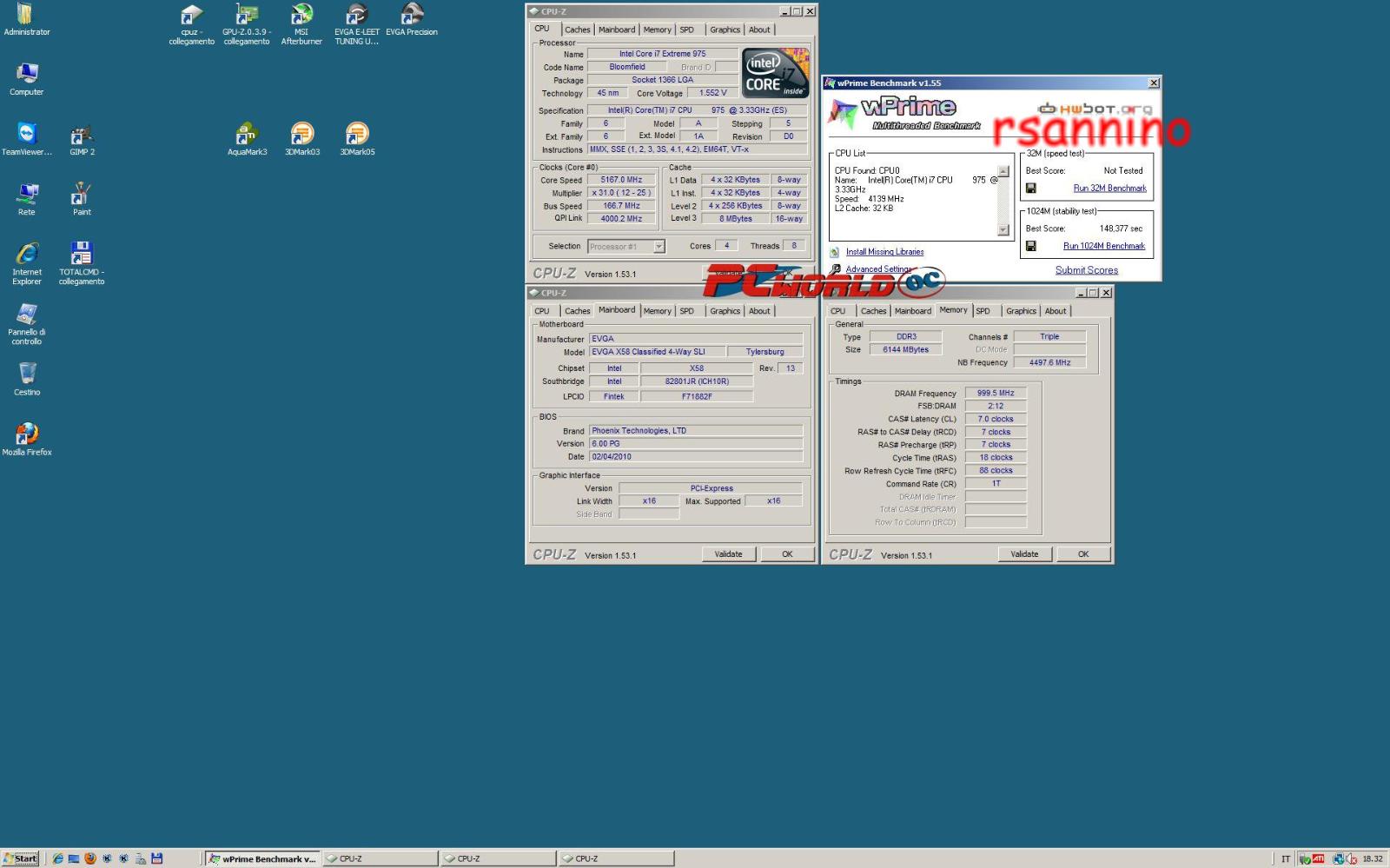
Task: Click the floppy save icon beside Run 32M Benchmark
Action: pyautogui.click(x=1030, y=188)
